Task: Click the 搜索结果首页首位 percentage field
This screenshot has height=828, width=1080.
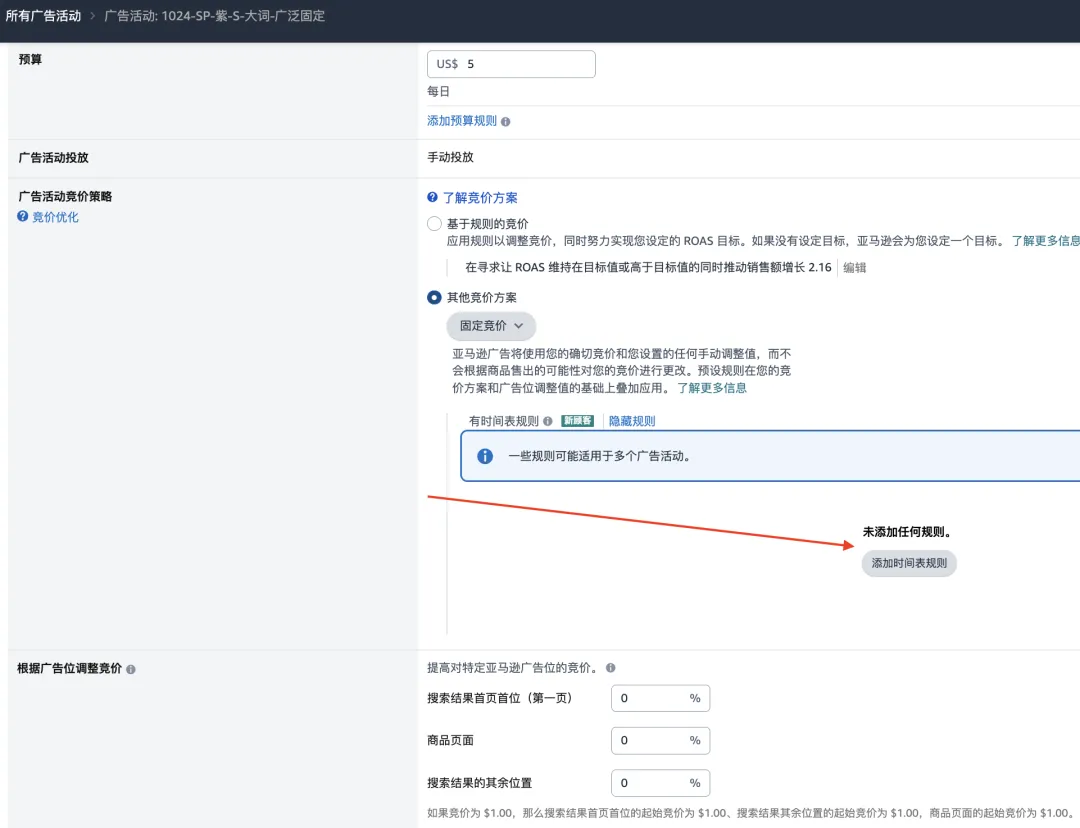Action: tap(660, 698)
